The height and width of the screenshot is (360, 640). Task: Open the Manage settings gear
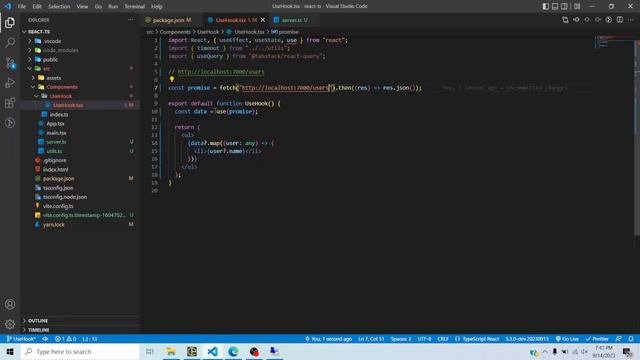[10, 324]
